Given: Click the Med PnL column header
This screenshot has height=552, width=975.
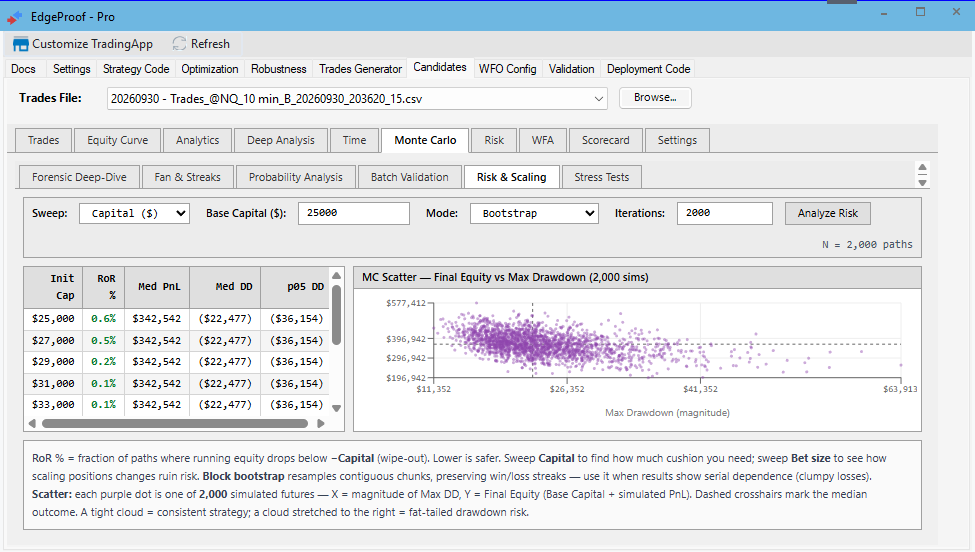Looking at the screenshot, I should (x=159, y=287).
